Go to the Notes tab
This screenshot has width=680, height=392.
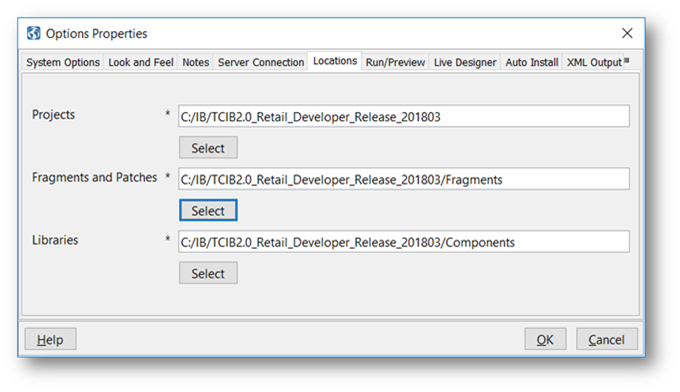[x=196, y=62]
